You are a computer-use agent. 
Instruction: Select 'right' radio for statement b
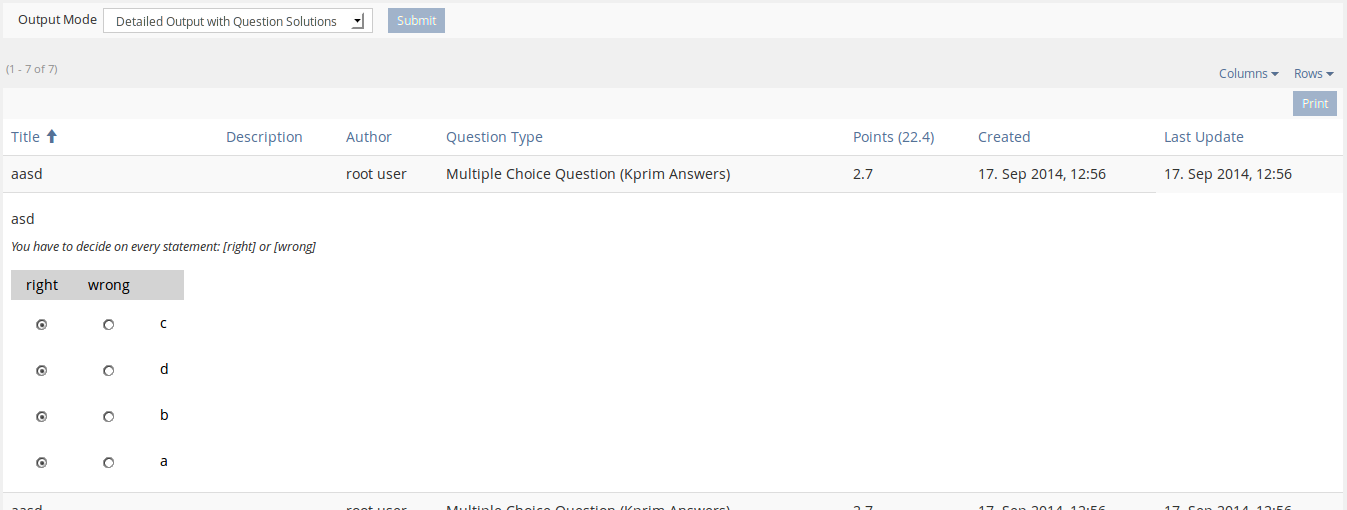pyautogui.click(x=42, y=417)
